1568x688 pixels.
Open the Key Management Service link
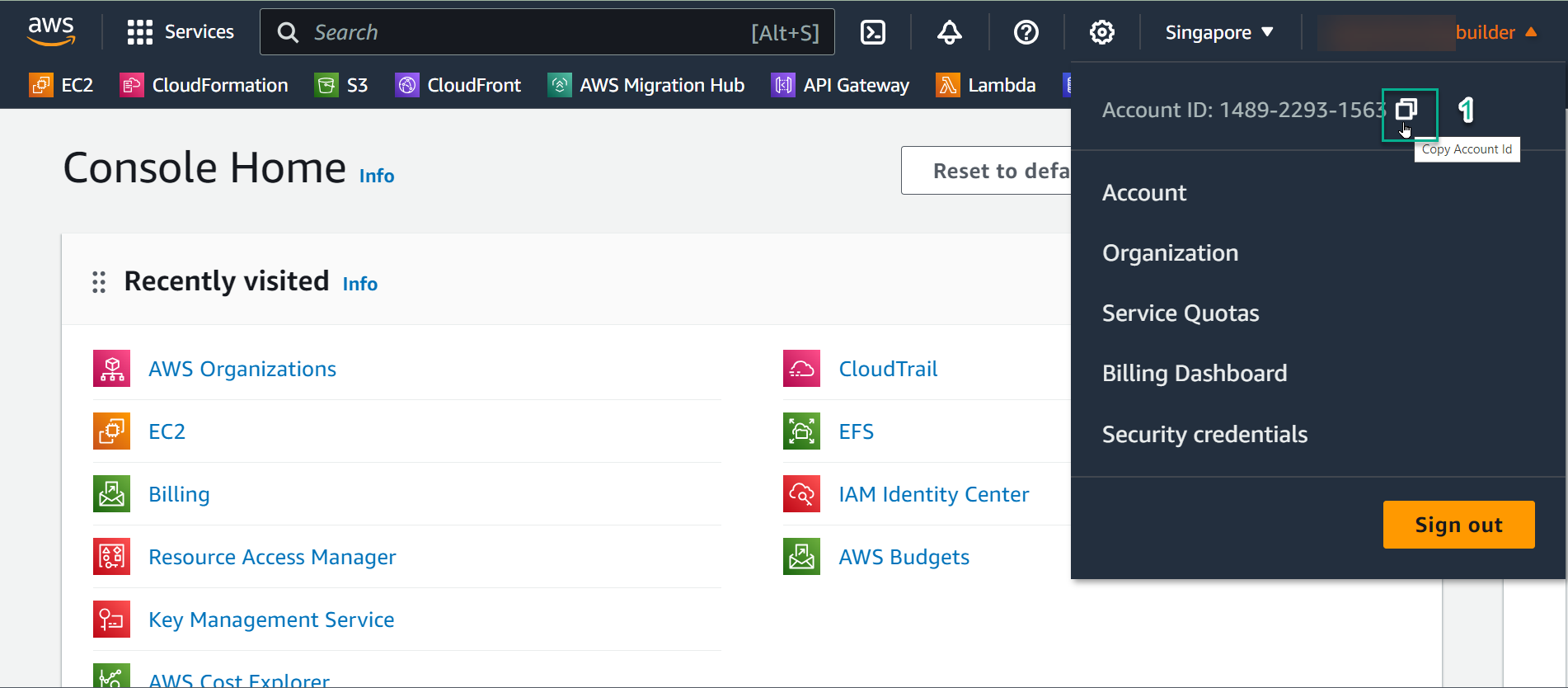tap(271, 620)
